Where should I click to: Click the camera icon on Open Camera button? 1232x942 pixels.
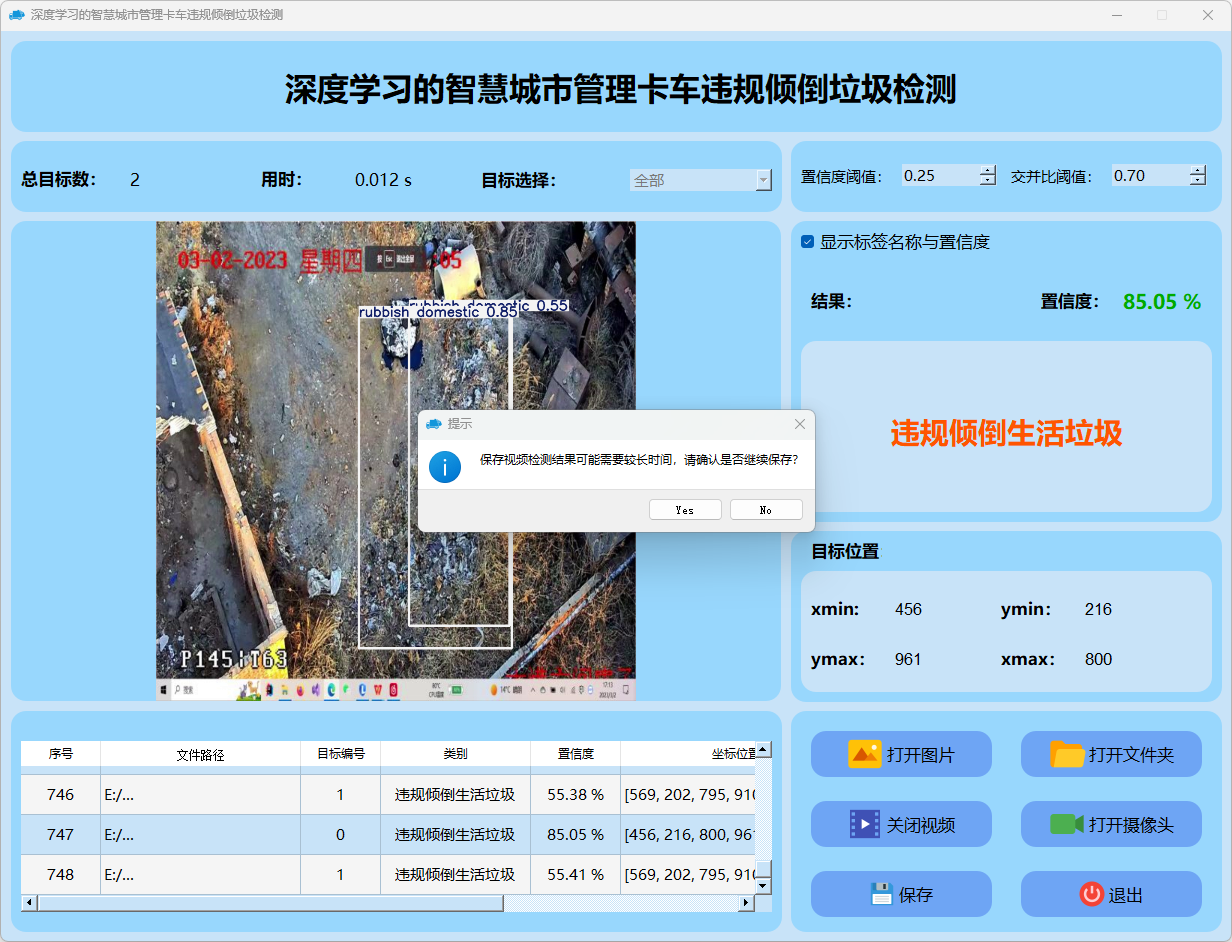click(x=1067, y=824)
